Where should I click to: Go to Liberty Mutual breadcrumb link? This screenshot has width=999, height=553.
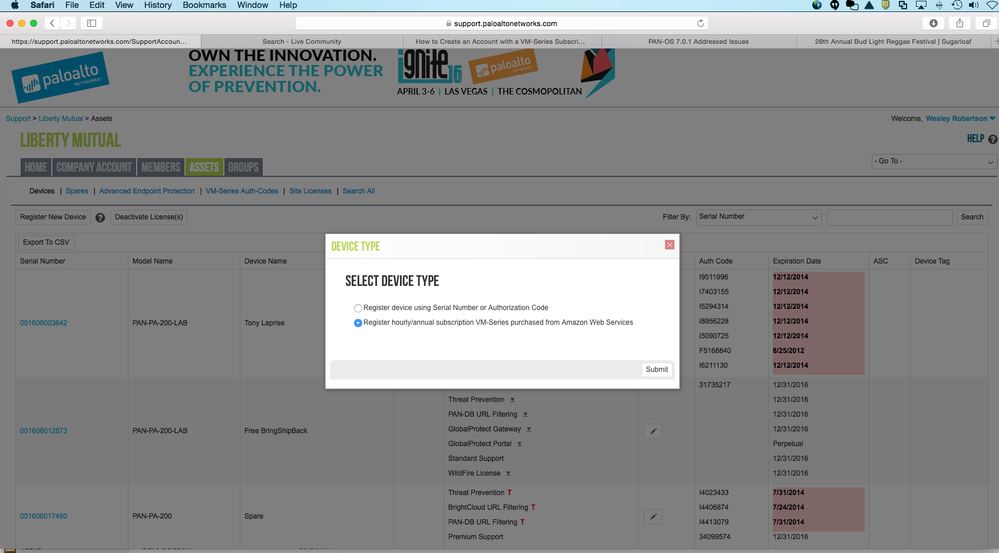(61, 118)
